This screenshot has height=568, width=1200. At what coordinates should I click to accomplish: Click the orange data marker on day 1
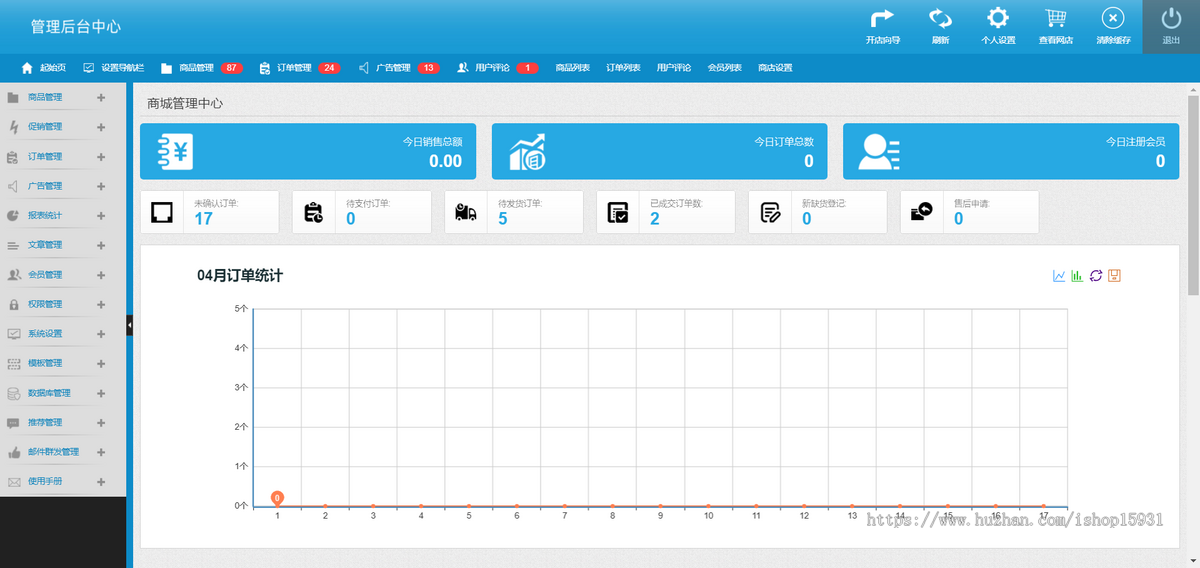point(277,498)
